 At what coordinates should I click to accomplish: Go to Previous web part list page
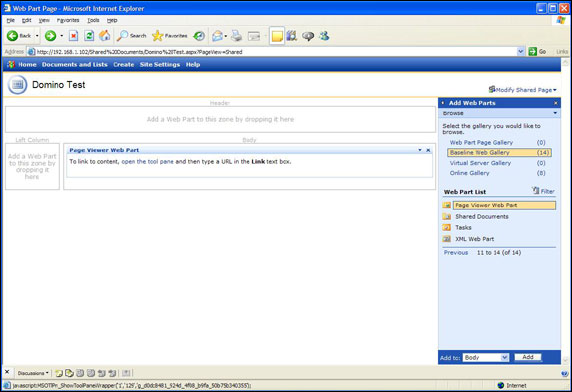coord(456,253)
